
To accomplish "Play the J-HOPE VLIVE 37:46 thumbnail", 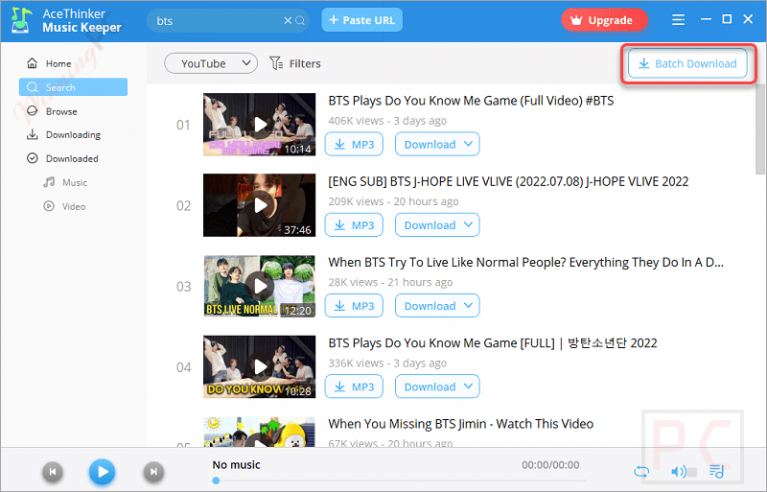I will click(x=260, y=205).
